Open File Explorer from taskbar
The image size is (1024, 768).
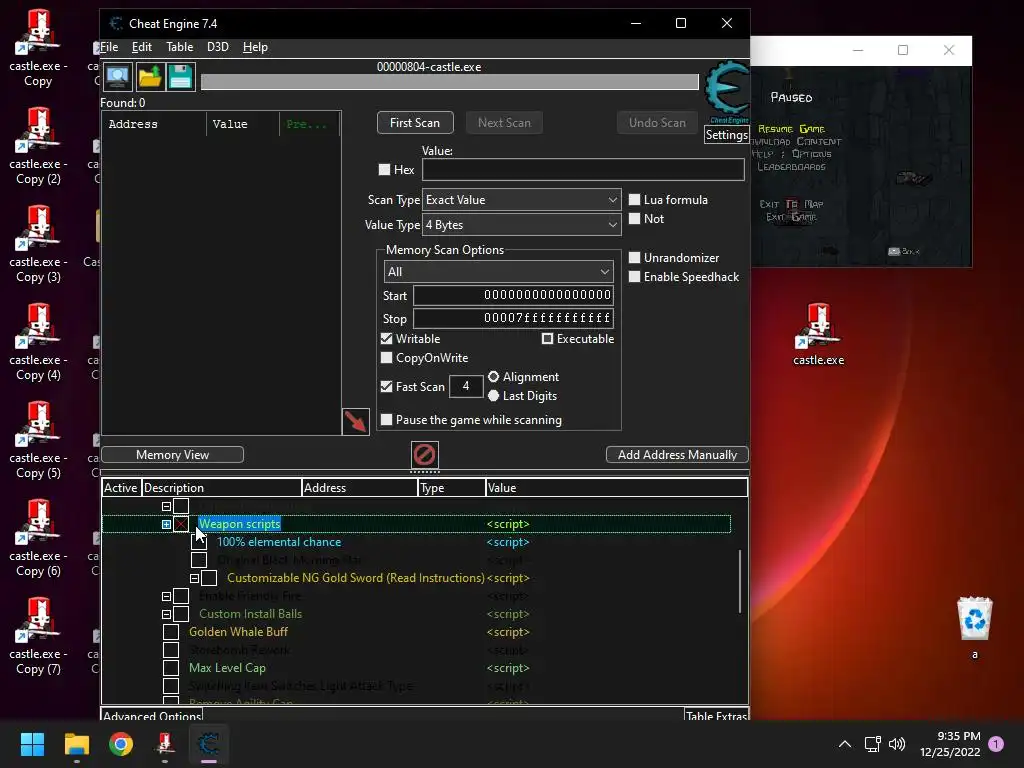click(x=76, y=744)
